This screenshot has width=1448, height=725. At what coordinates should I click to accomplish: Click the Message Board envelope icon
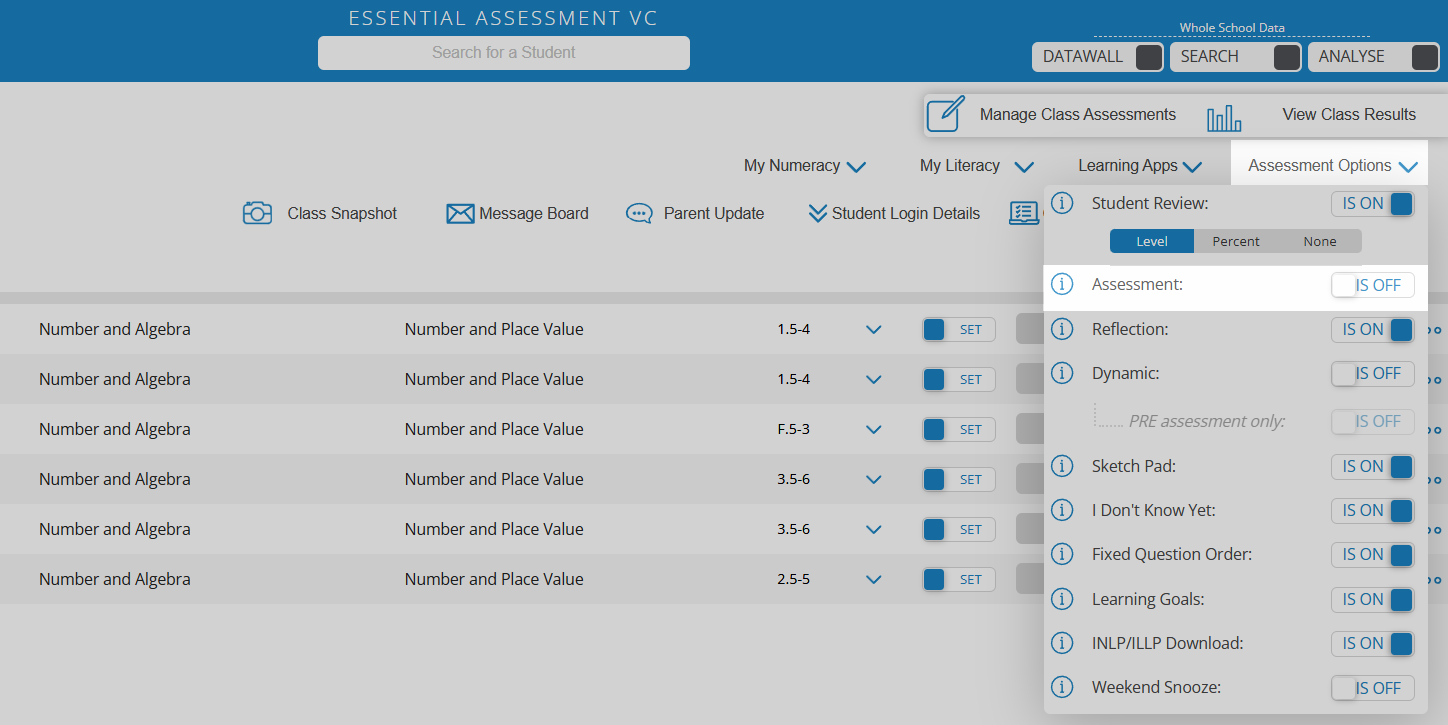[460, 214]
